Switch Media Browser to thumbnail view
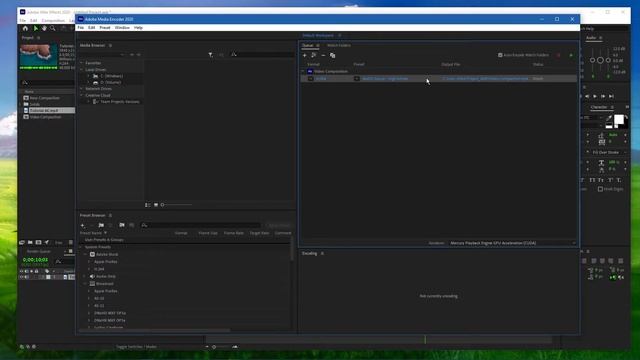 pos(156,205)
